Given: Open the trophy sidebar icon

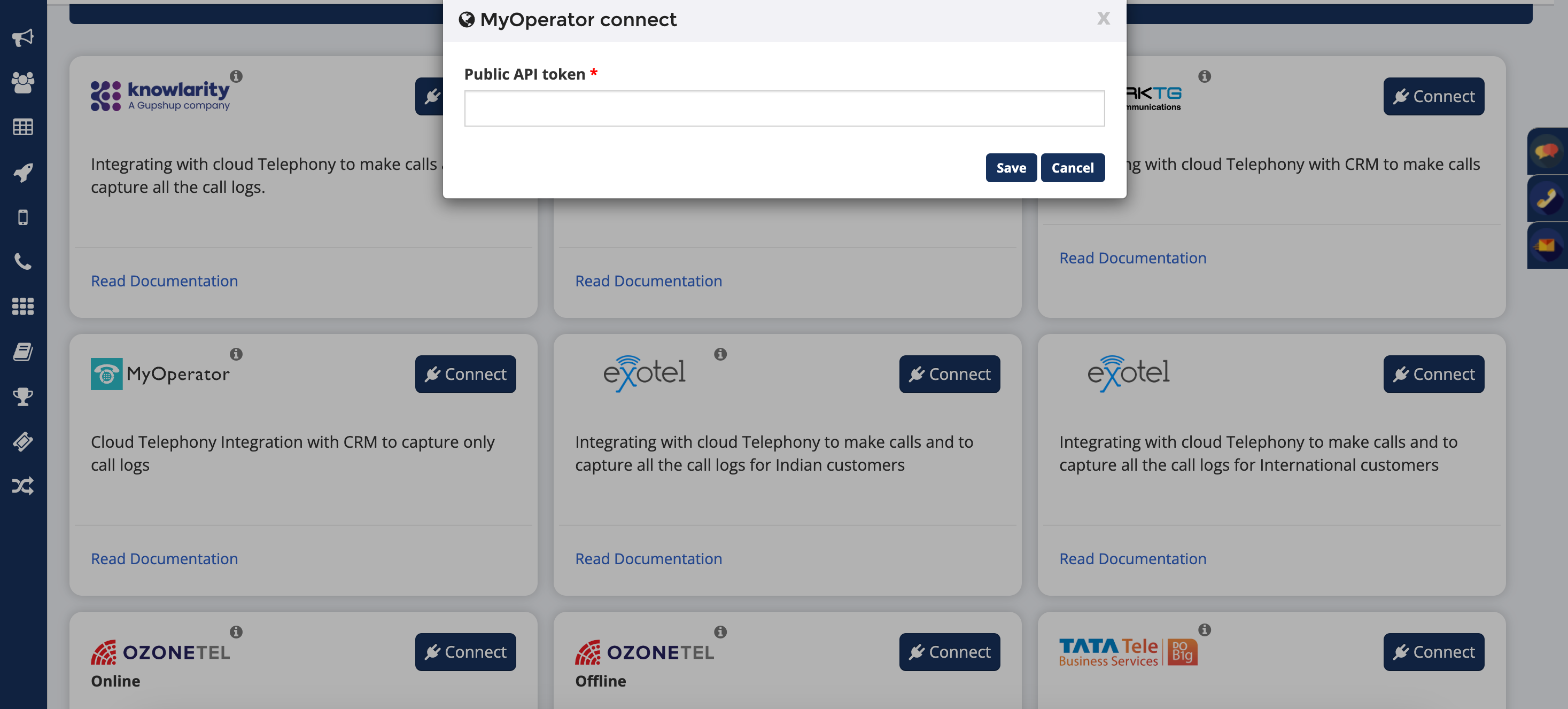Looking at the screenshot, I should (x=22, y=396).
